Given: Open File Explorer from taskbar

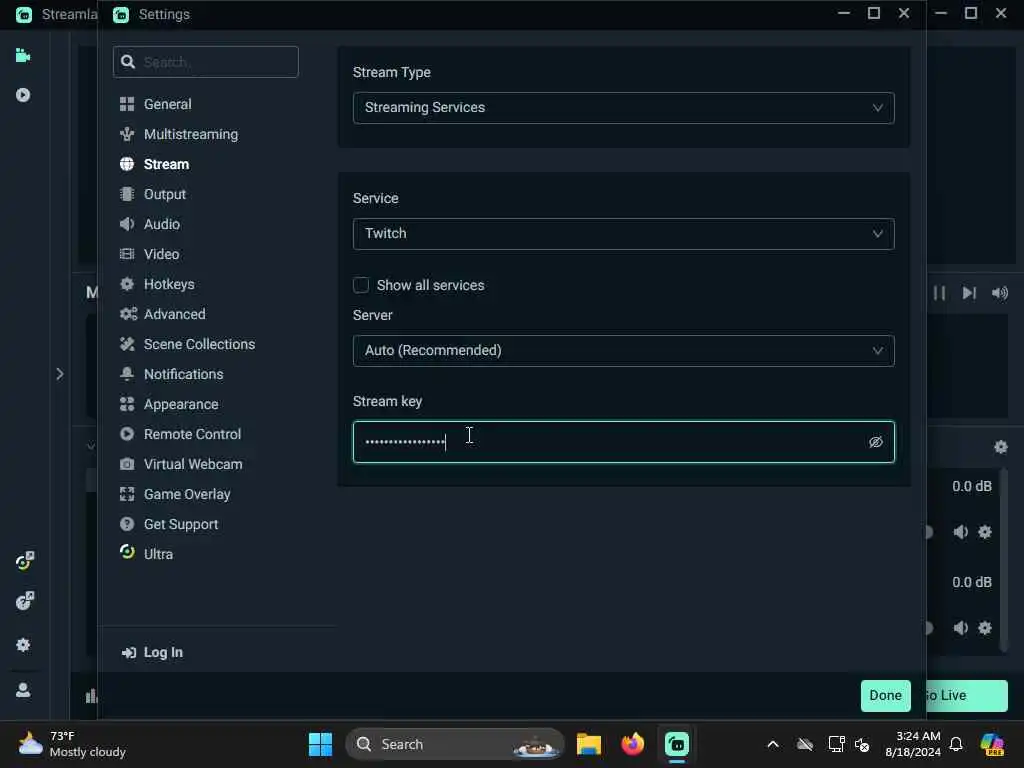Looking at the screenshot, I should [x=588, y=745].
